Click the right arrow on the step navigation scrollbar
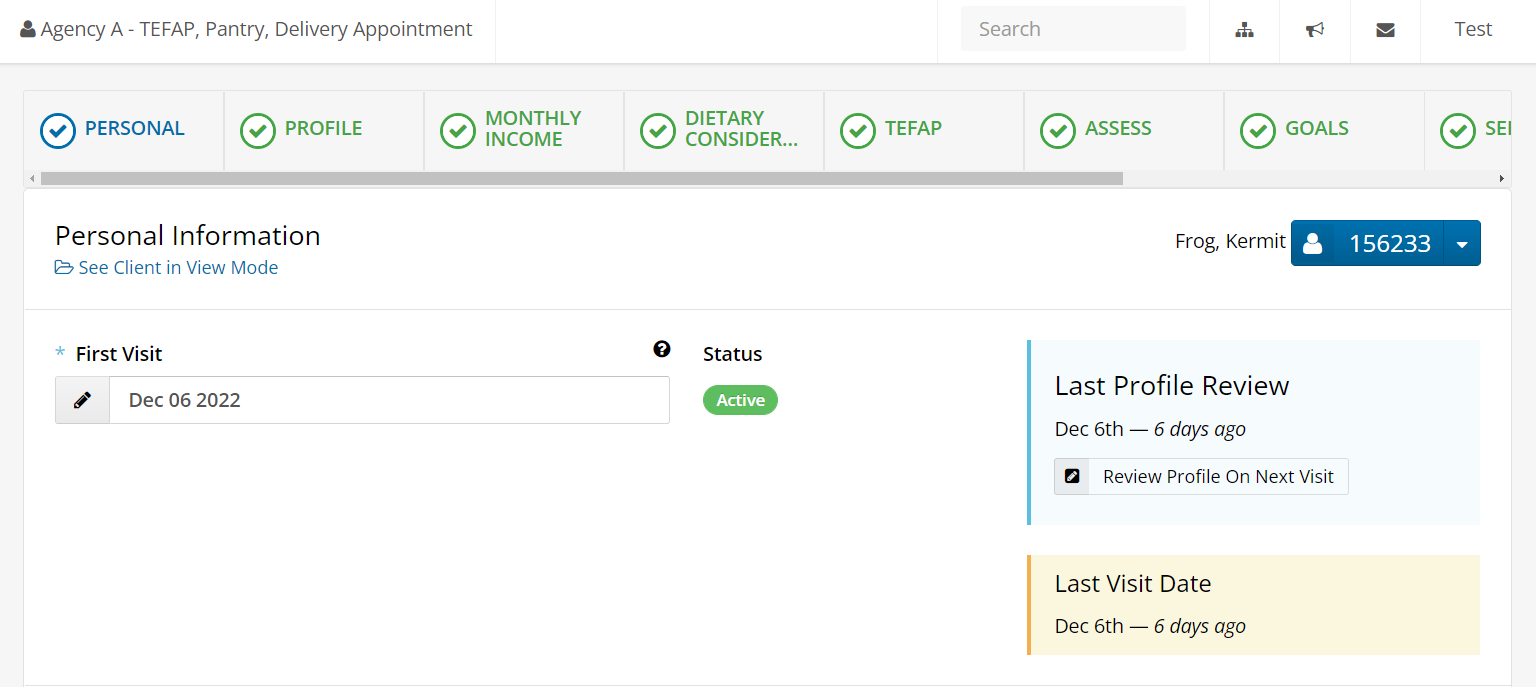 pyautogui.click(x=1502, y=177)
